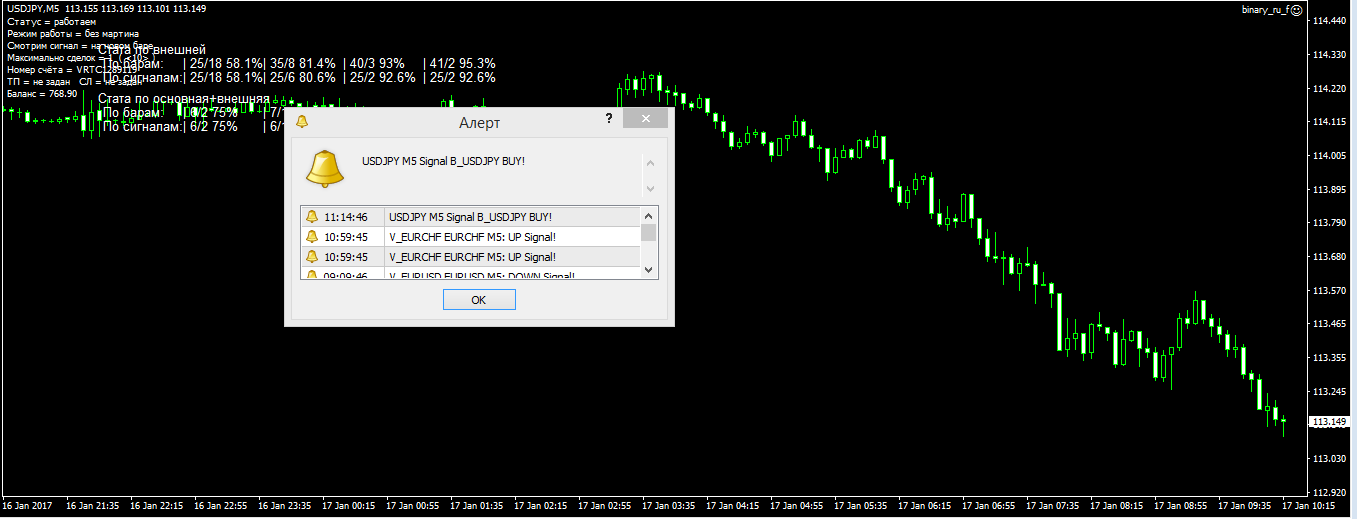Click the large golden bell alert icon
Image resolution: width=1357 pixels, height=519 pixels.
coord(325,167)
